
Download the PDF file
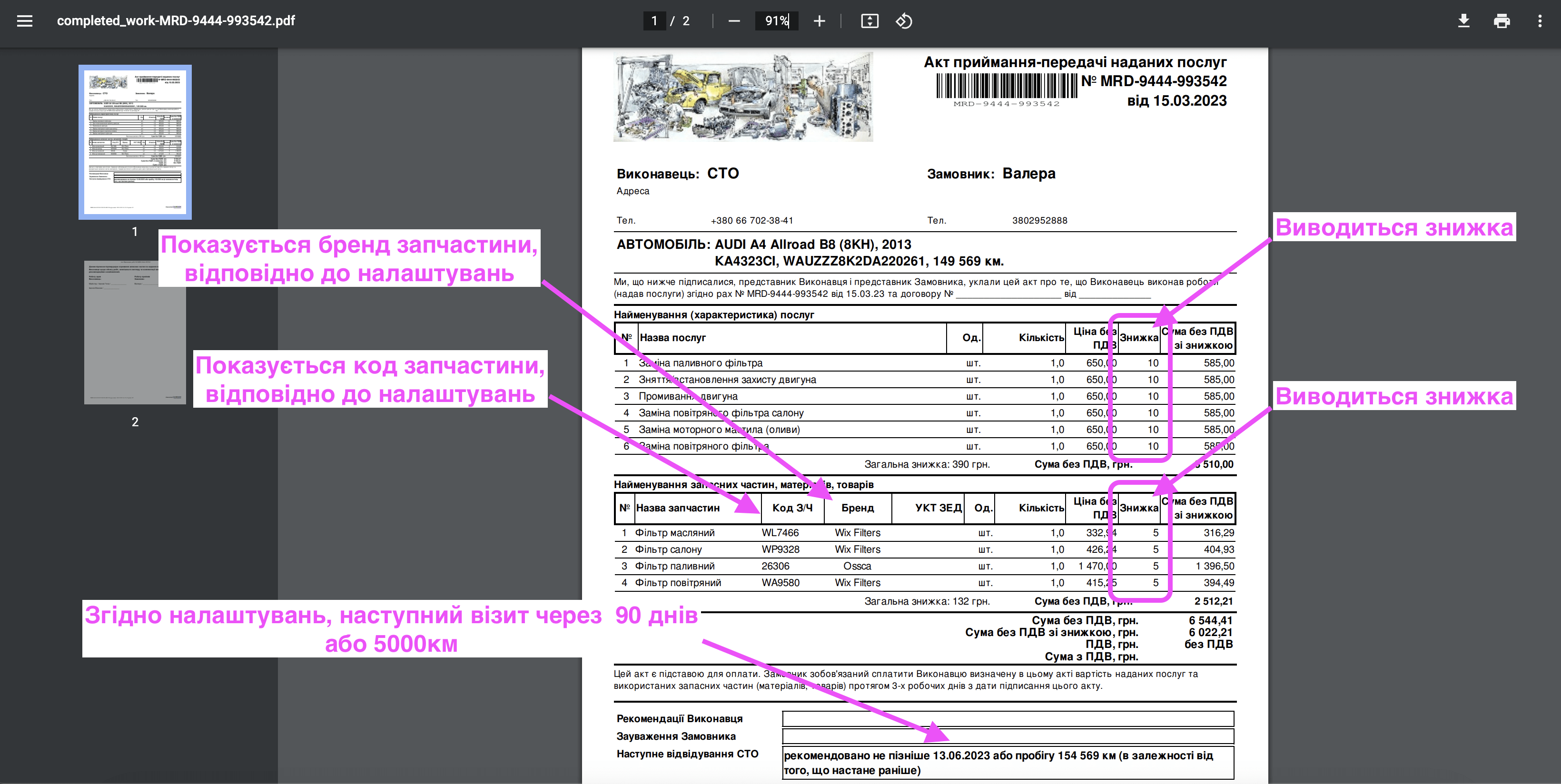pos(1463,21)
